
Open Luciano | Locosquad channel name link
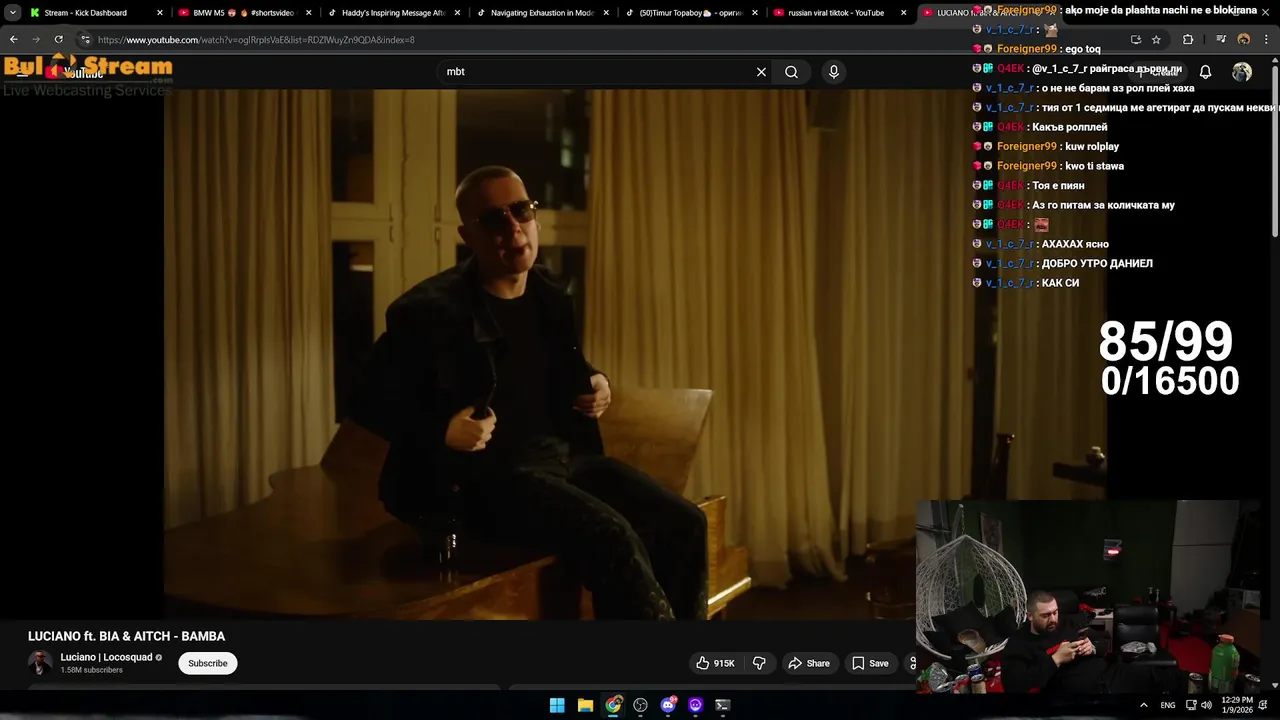pos(106,657)
